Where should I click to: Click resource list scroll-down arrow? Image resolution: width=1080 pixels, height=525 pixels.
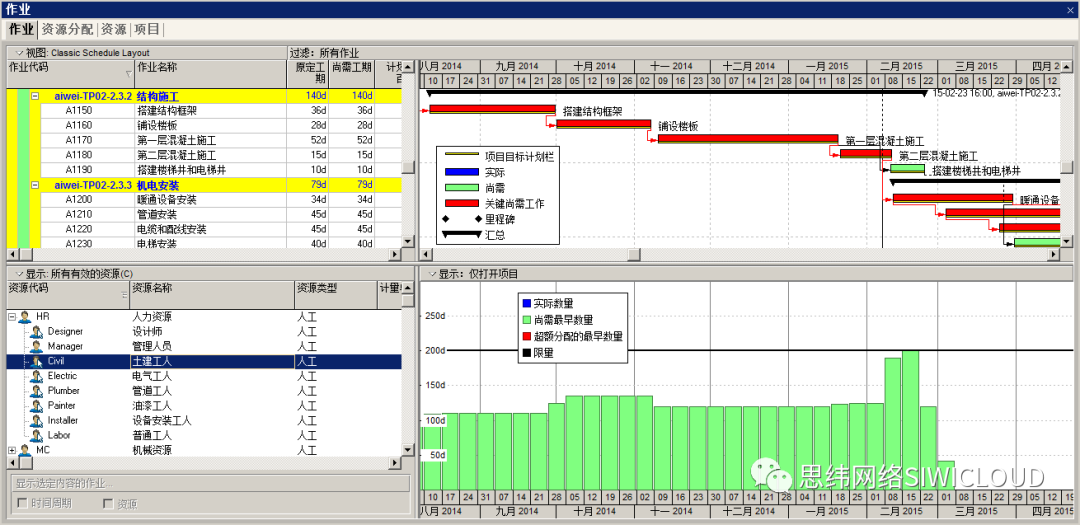(408, 450)
